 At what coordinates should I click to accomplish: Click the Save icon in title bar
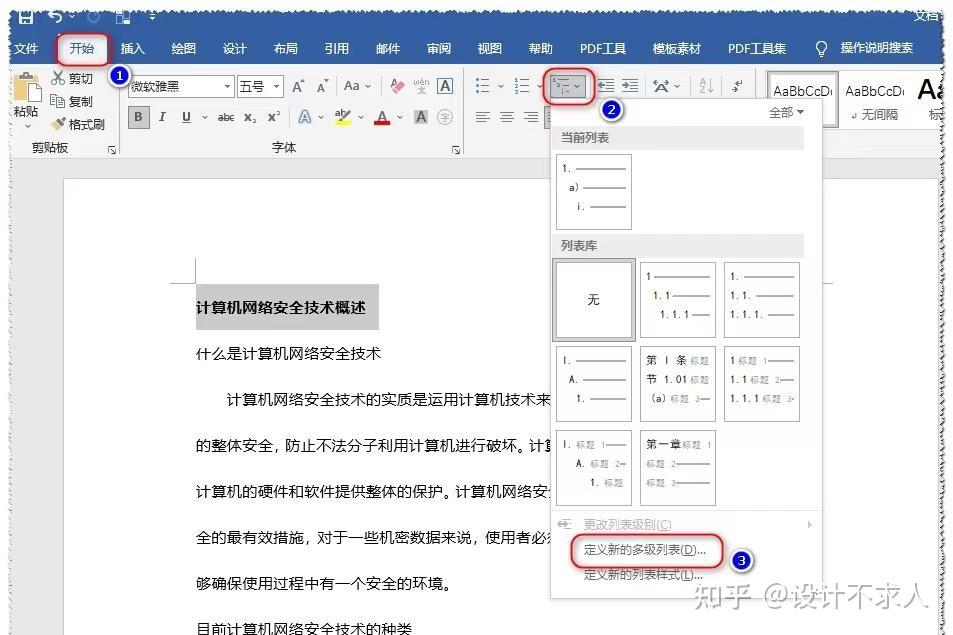(x=26, y=17)
